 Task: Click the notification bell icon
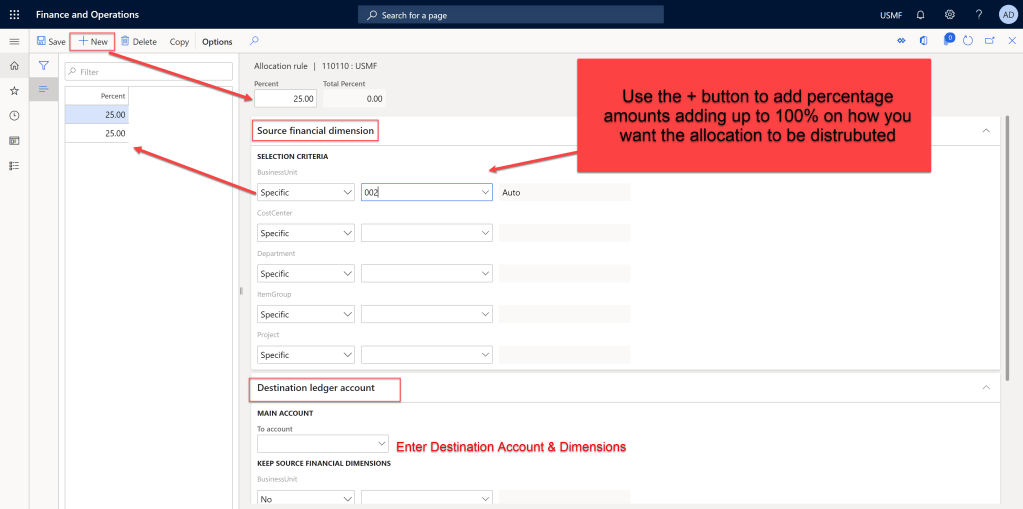(x=920, y=15)
